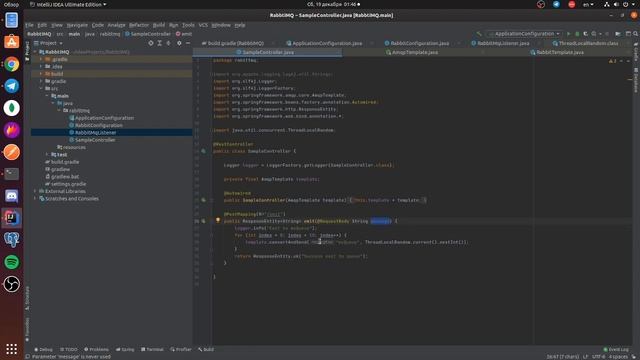The image size is (640, 360).
Task: Click the SampleController breadcrumb in navigation bar
Action: (148, 34)
